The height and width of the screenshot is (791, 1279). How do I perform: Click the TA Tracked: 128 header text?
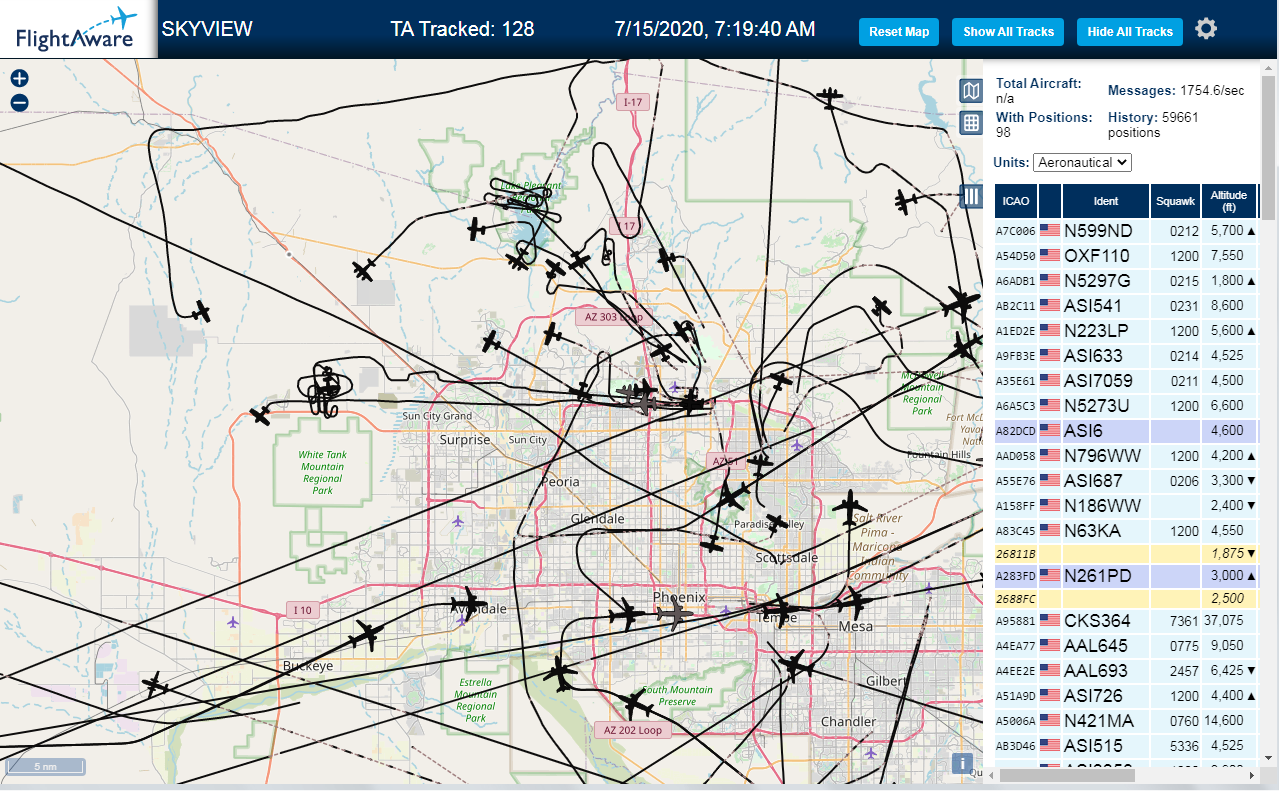tap(462, 29)
